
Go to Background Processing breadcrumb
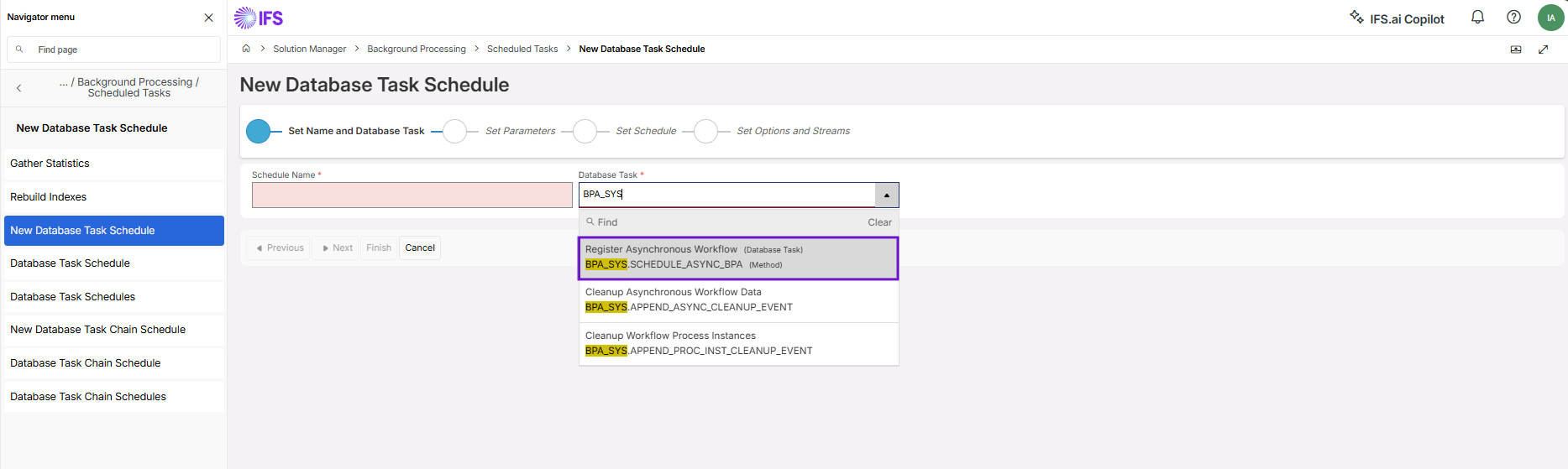coord(417,49)
